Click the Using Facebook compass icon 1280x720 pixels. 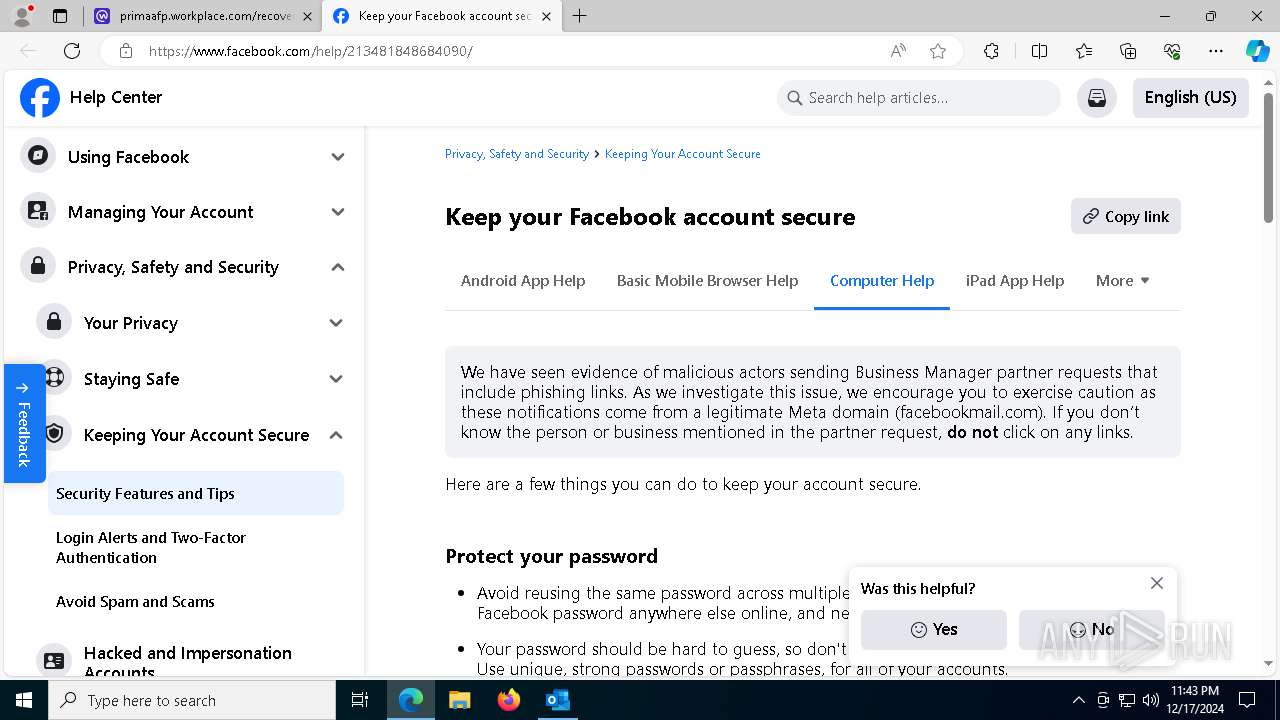[38, 156]
